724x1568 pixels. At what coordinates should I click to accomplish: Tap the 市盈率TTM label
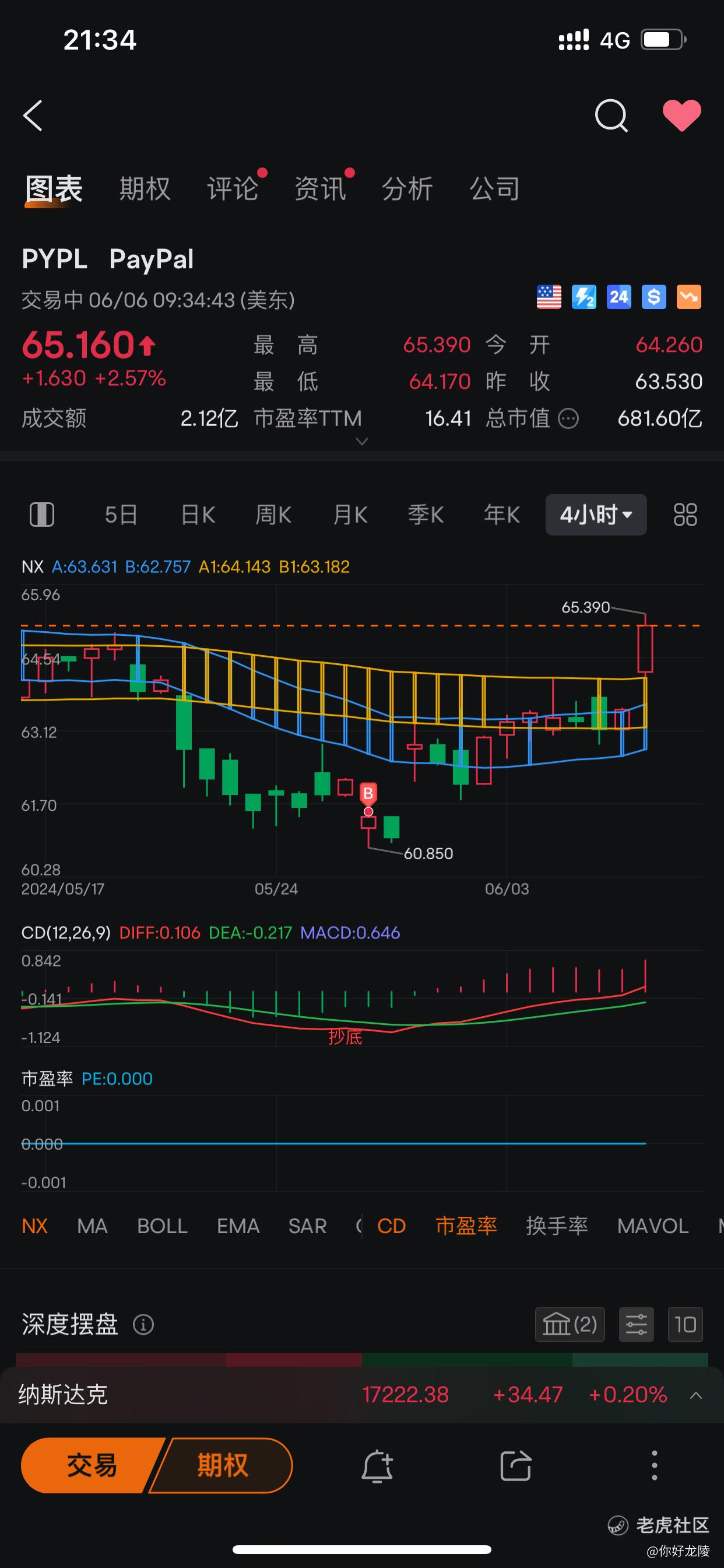click(308, 419)
